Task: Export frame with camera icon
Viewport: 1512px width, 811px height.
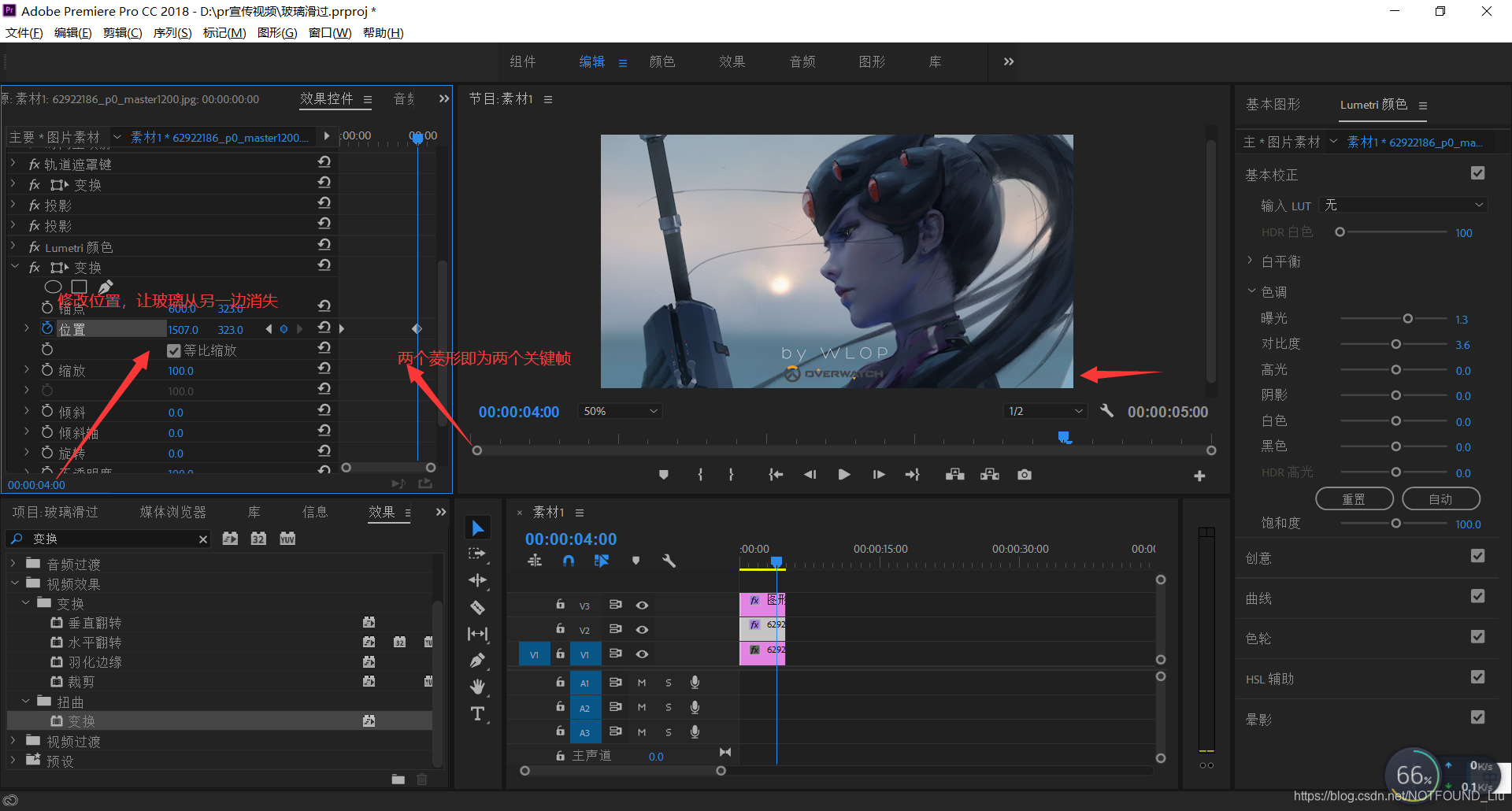Action: (x=1025, y=475)
